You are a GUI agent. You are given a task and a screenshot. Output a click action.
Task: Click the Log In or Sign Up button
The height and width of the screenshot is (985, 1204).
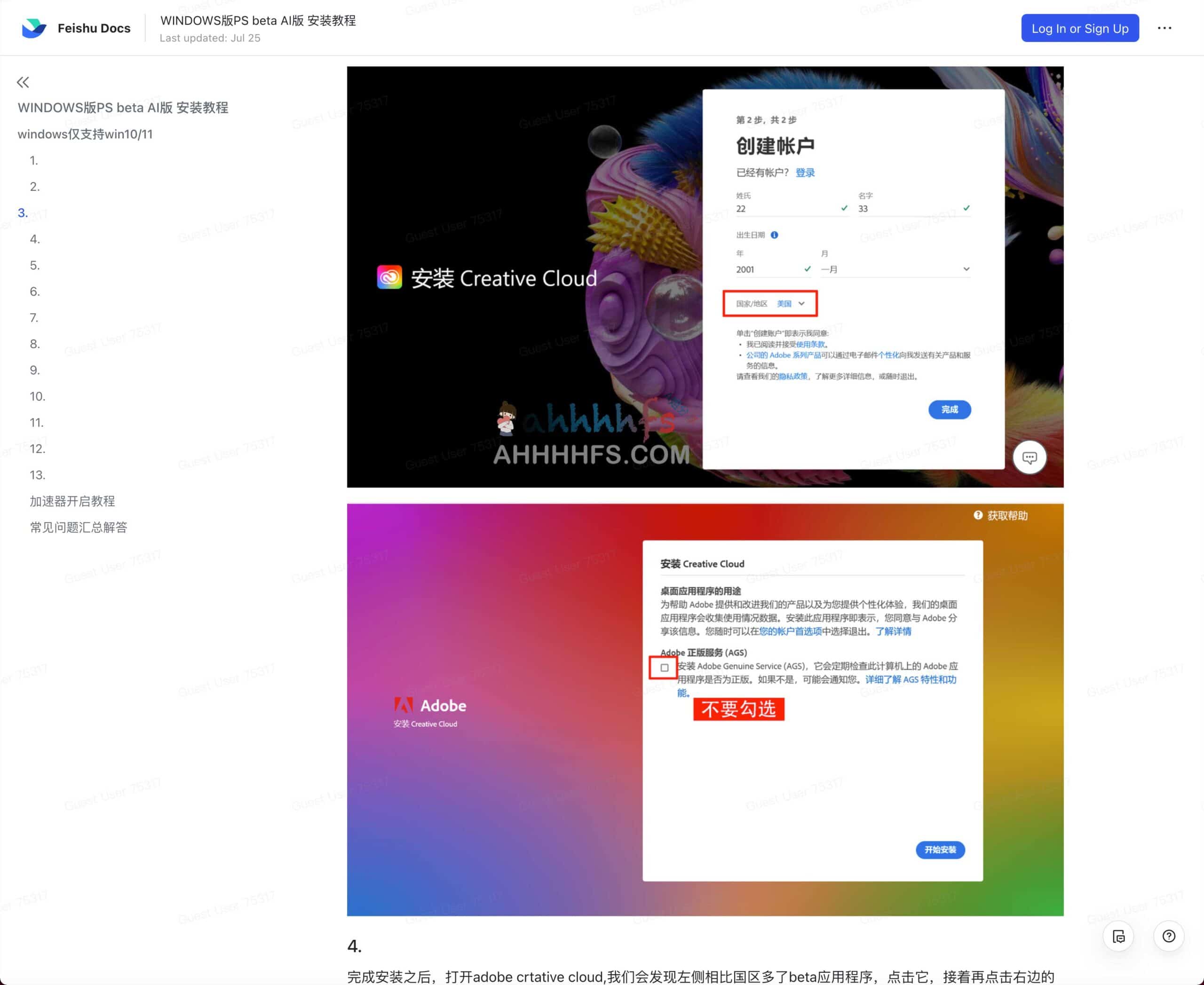[x=1080, y=28]
